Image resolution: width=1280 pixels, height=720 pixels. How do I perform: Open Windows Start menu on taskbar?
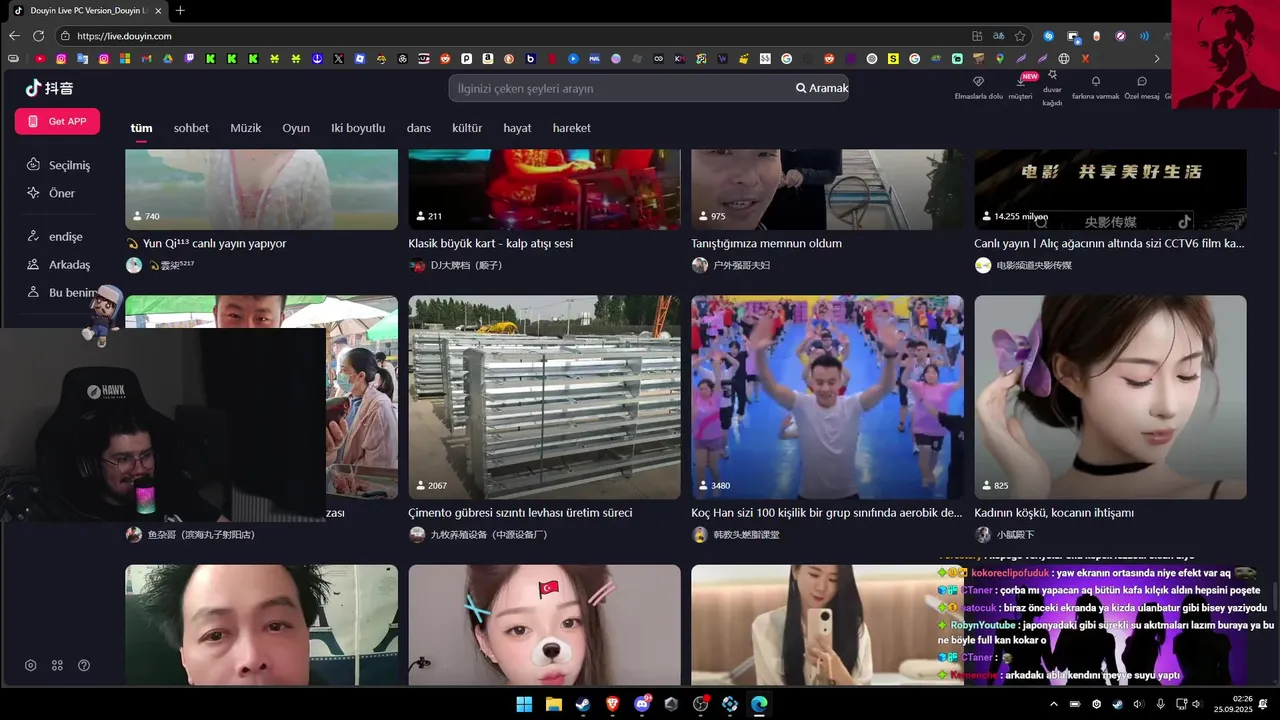(524, 704)
